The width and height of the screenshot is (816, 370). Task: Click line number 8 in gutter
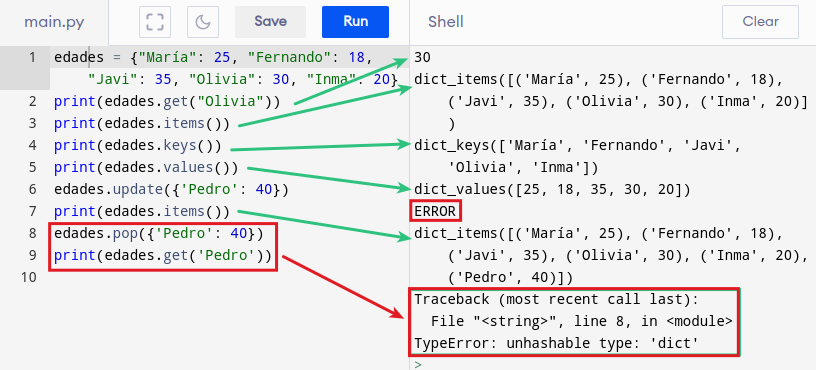pos(32,233)
